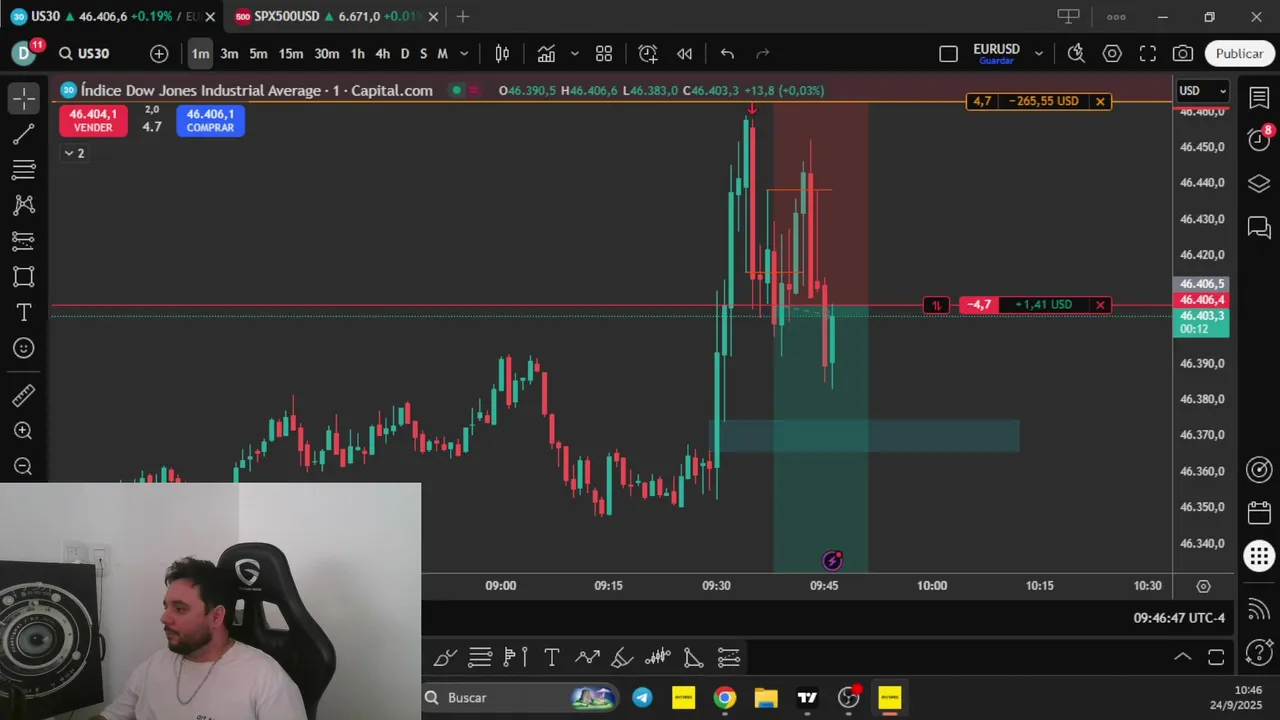Open the emoji icons tool
Screen dimensions: 1280x720
(24, 348)
